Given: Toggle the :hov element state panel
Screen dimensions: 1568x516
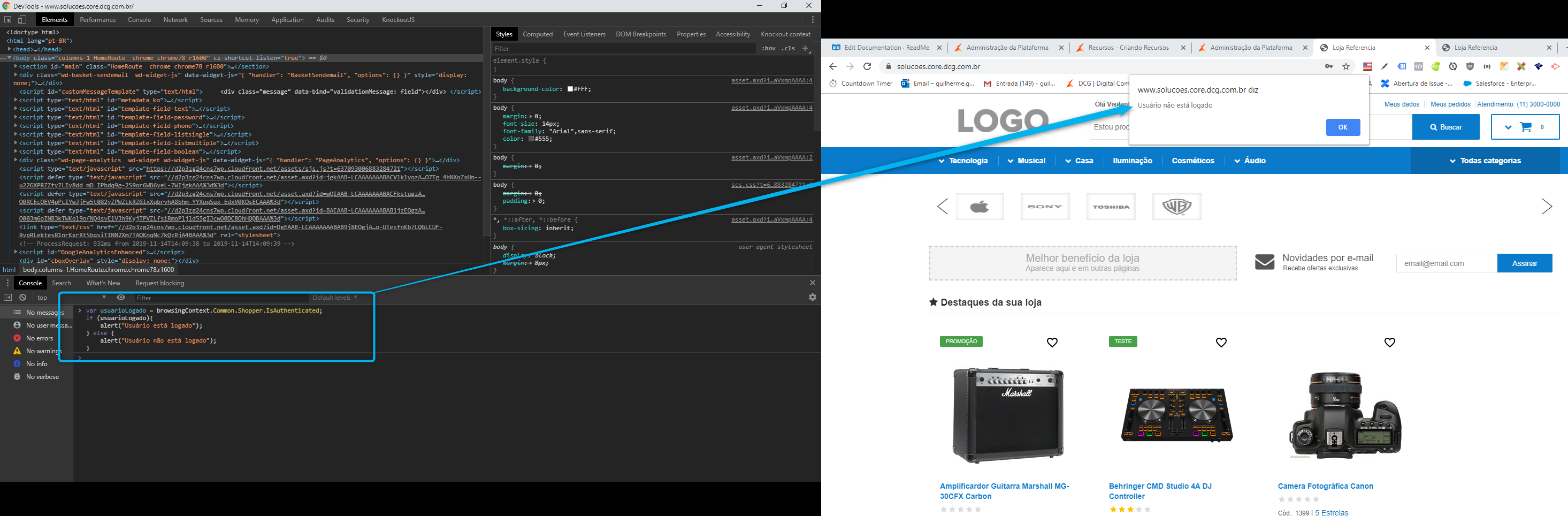Looking at the screenshot, I should [769, 48].
